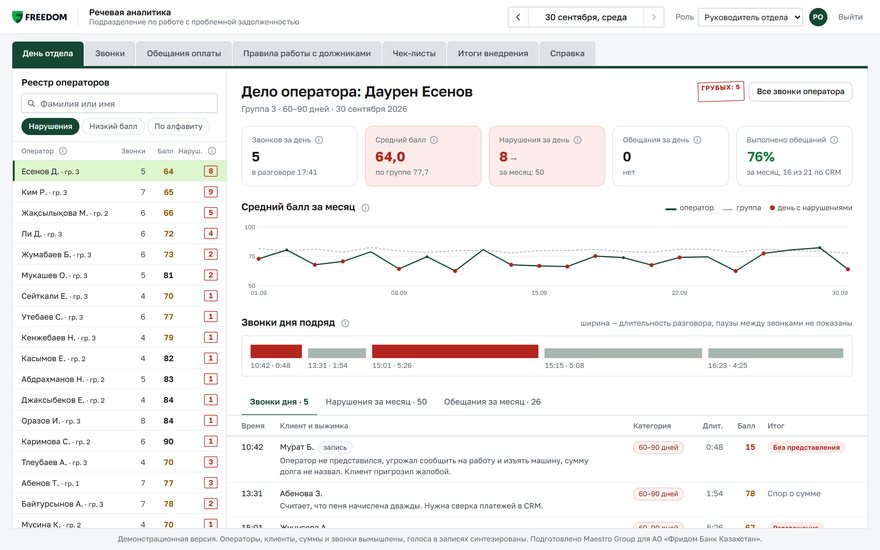Click the Нарушения за день 8 card
The image size is (880, 550).
(x=547, y=156)
